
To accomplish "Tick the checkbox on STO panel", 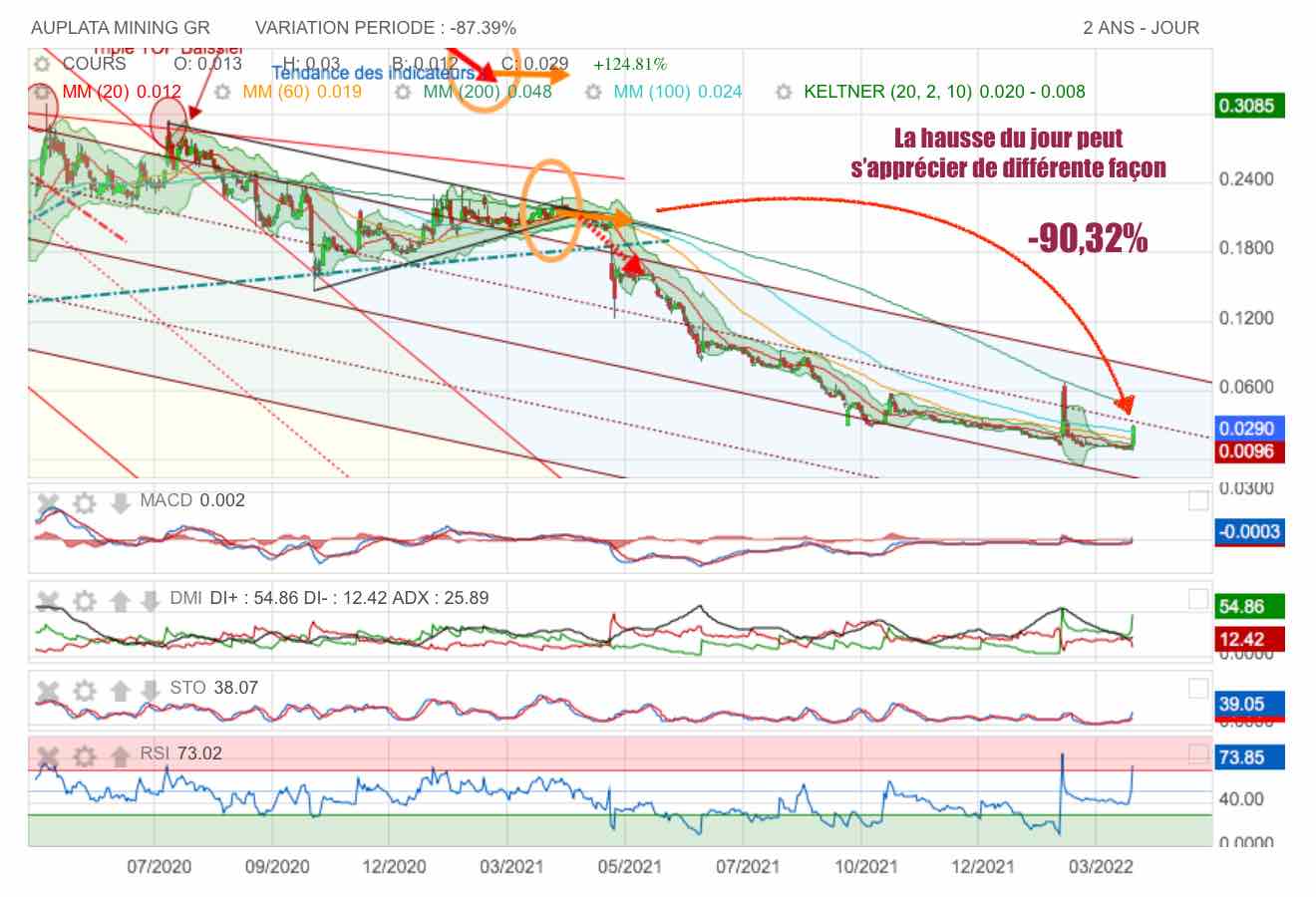I will 1198,689.
